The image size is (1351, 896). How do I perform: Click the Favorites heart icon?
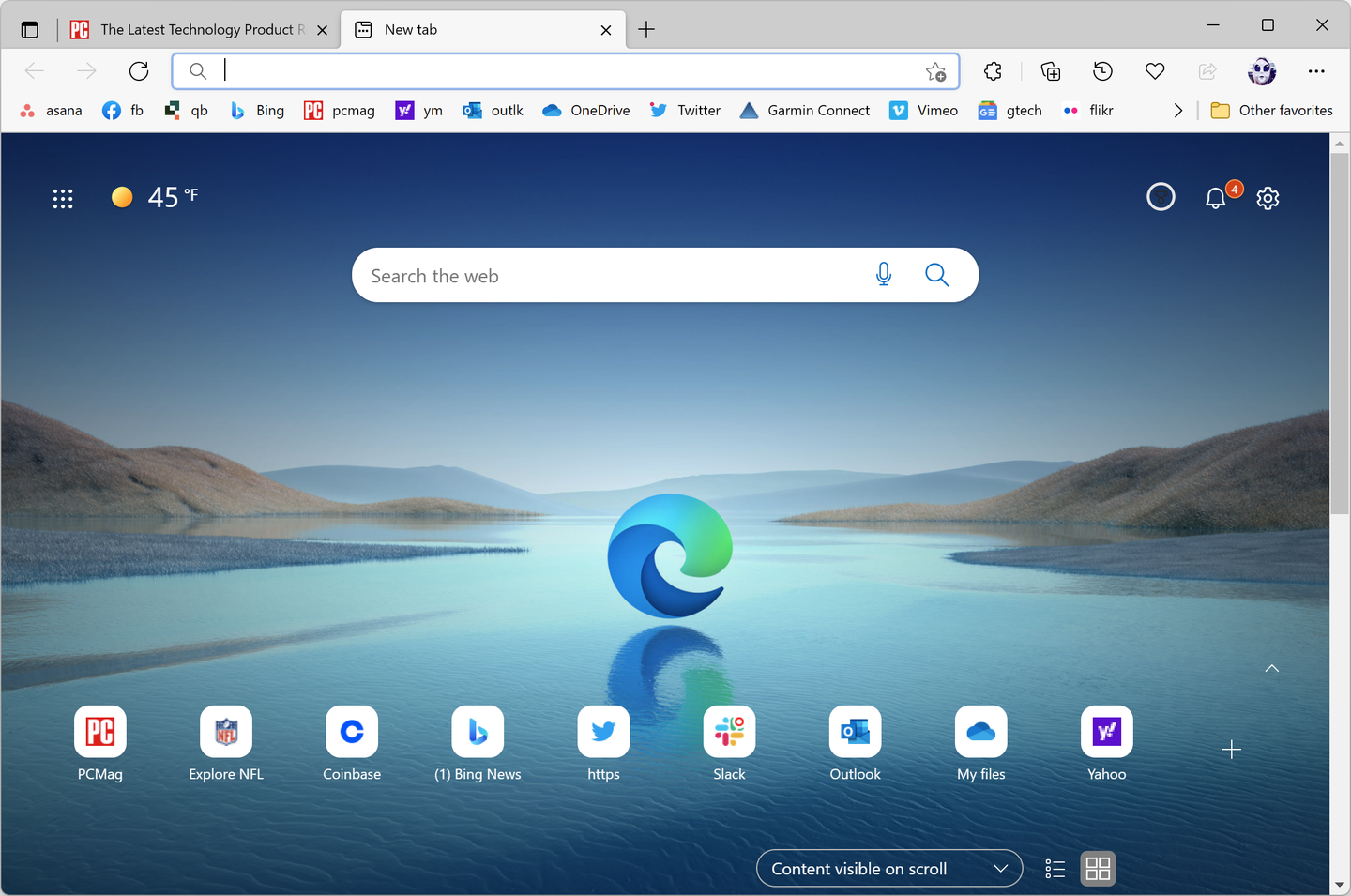pyautogui.click(x=1155, y=71)
